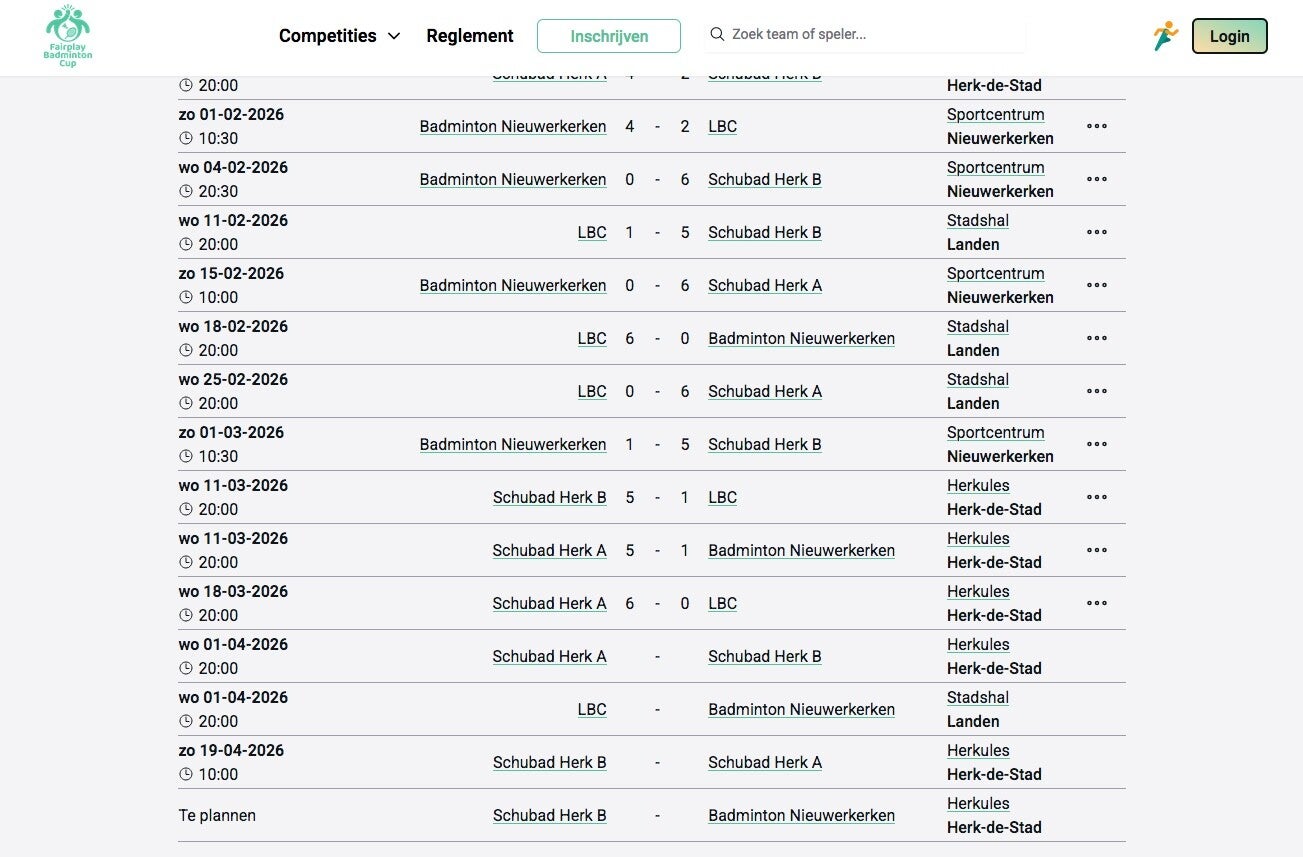Click the running figure icon beside Login
This screenshot has width=1303, height=857.
[x=1165, y=36]
